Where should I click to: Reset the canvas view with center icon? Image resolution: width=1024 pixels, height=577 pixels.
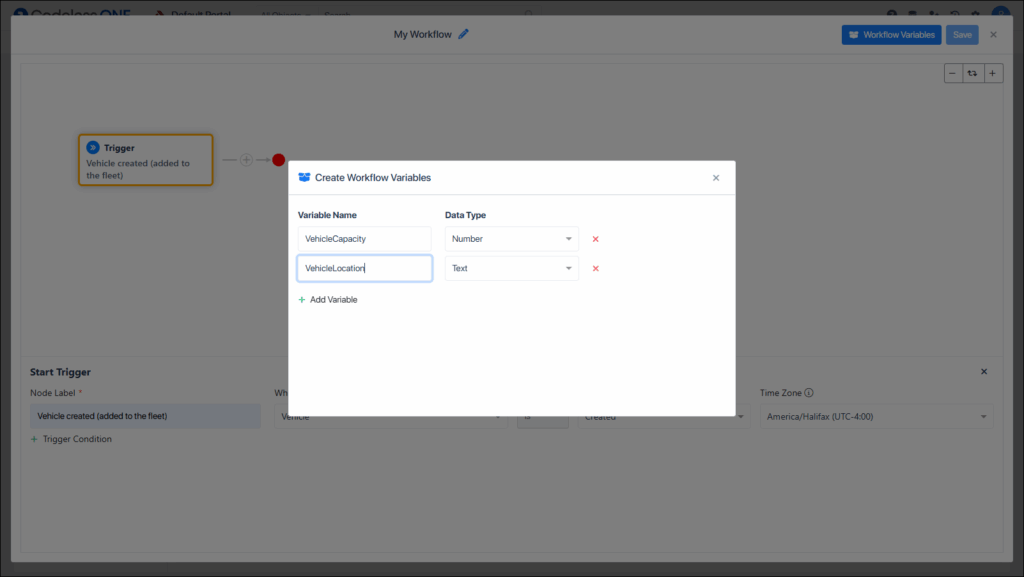click(973, 73)
